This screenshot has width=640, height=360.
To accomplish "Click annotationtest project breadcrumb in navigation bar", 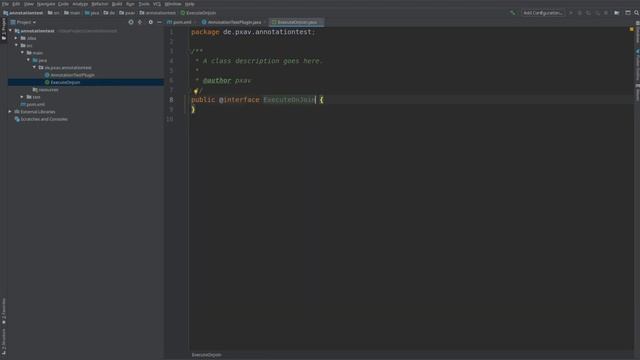I will click(x=23, y=13).
